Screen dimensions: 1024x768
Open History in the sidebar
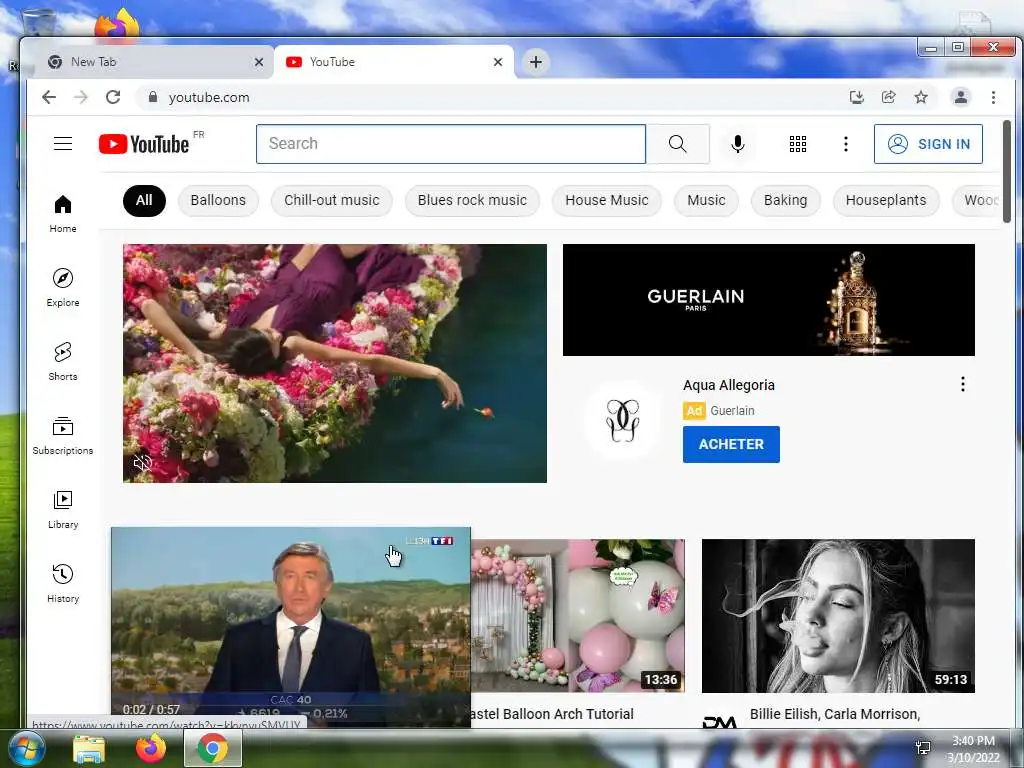(x=63, y=583)
